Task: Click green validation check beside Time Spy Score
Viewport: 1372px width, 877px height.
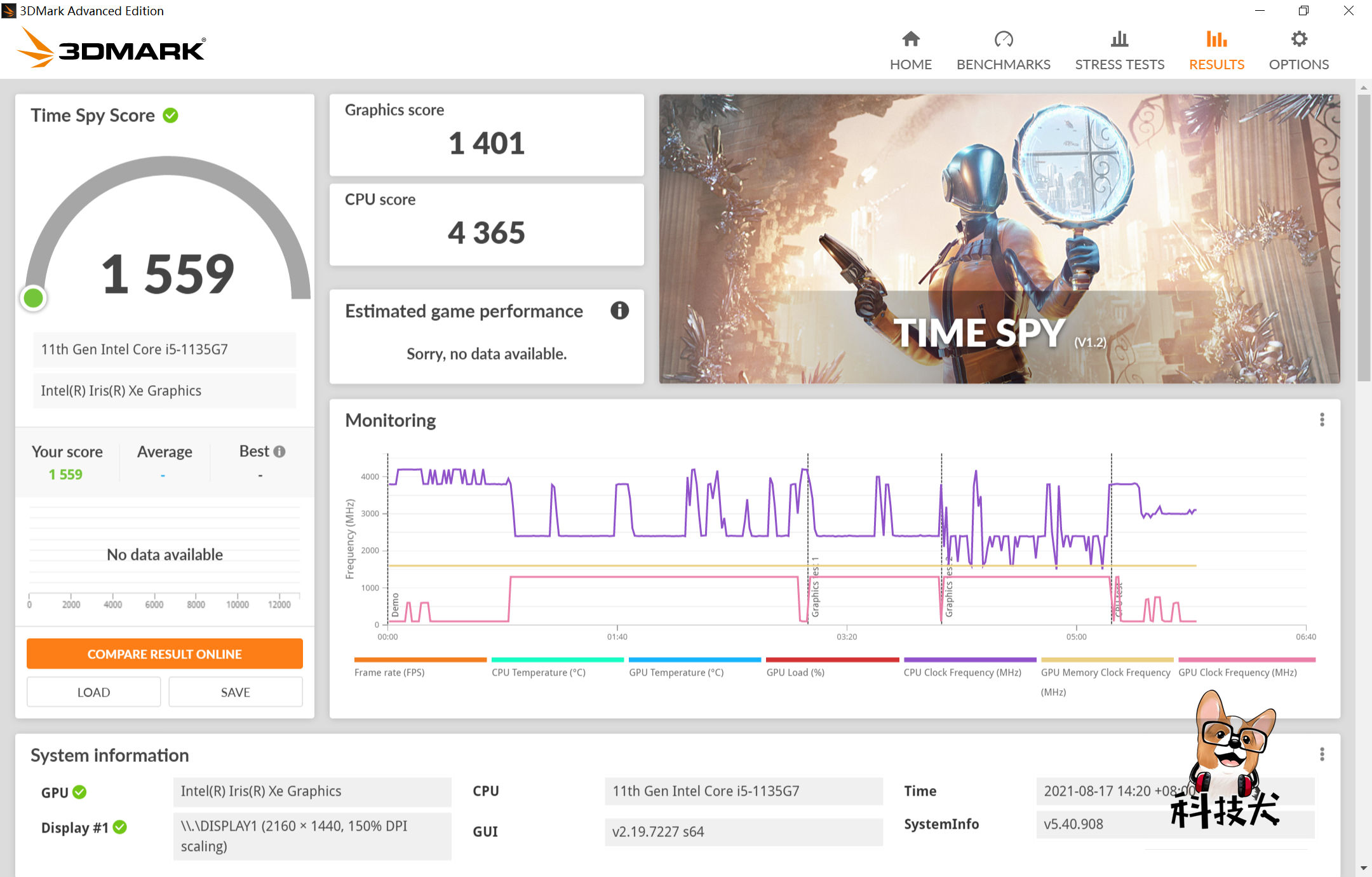Action: [170, 116]
